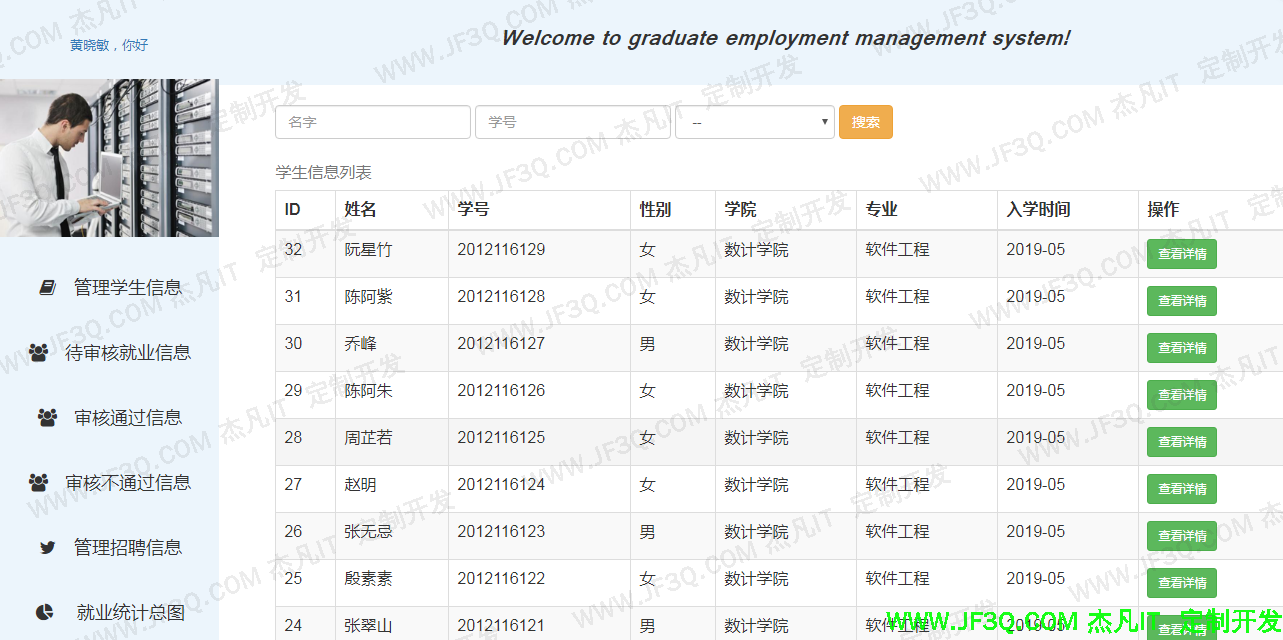Open the 就业统计总图 menu item
This screenshot has height=640, width=1283.
(x=130, y=613)
